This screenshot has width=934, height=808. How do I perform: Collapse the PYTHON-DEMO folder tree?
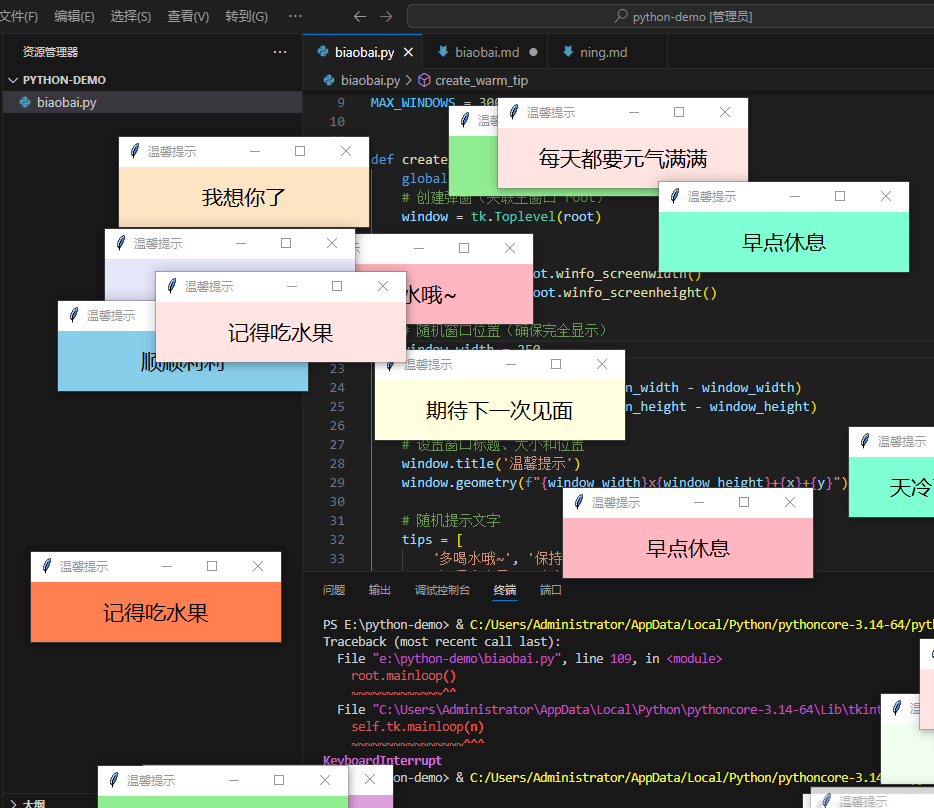point(13,80)
